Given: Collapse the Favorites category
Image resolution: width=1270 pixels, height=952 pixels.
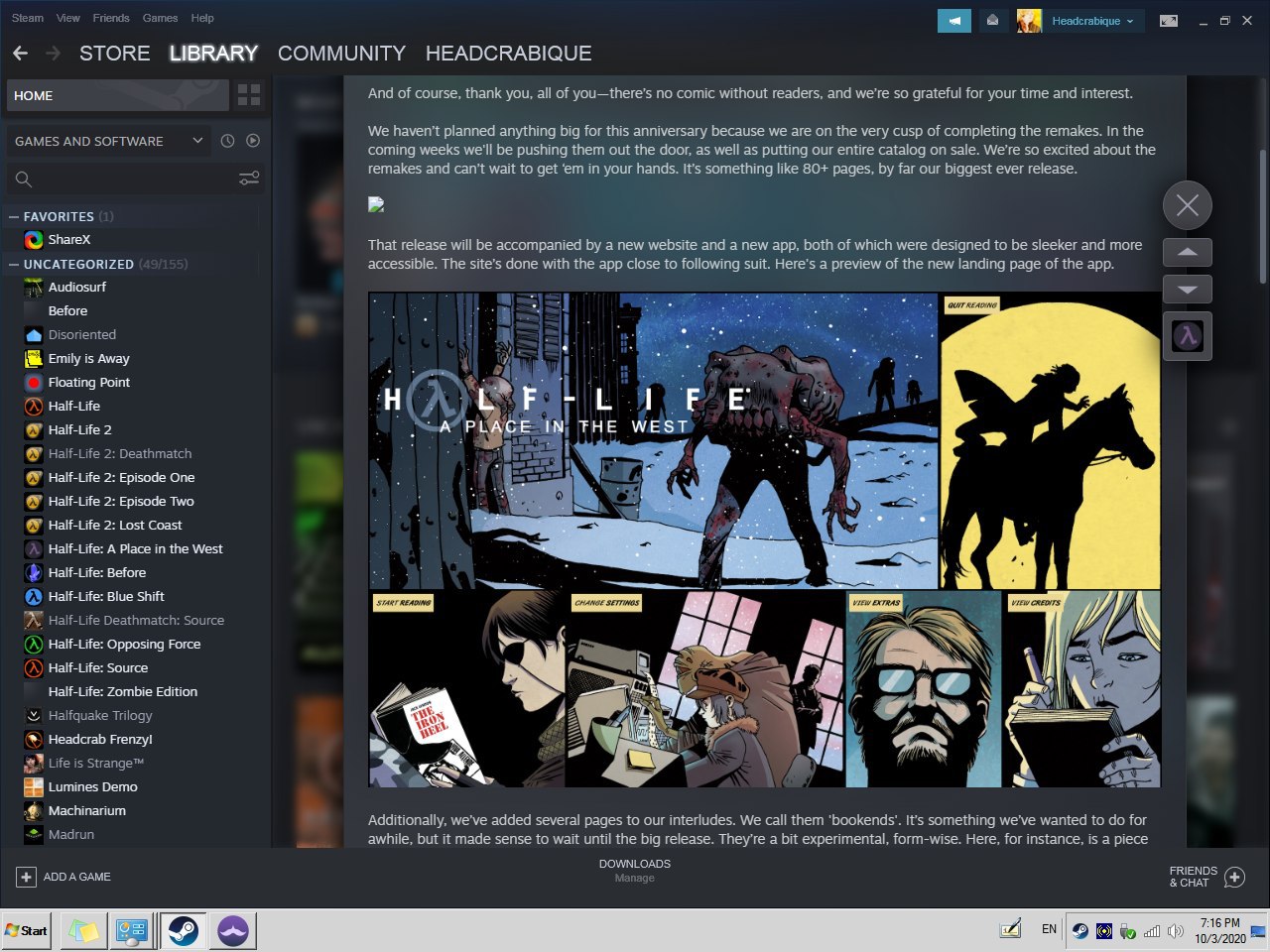Looking at the screenshot, I should click(x=14, y=216).
